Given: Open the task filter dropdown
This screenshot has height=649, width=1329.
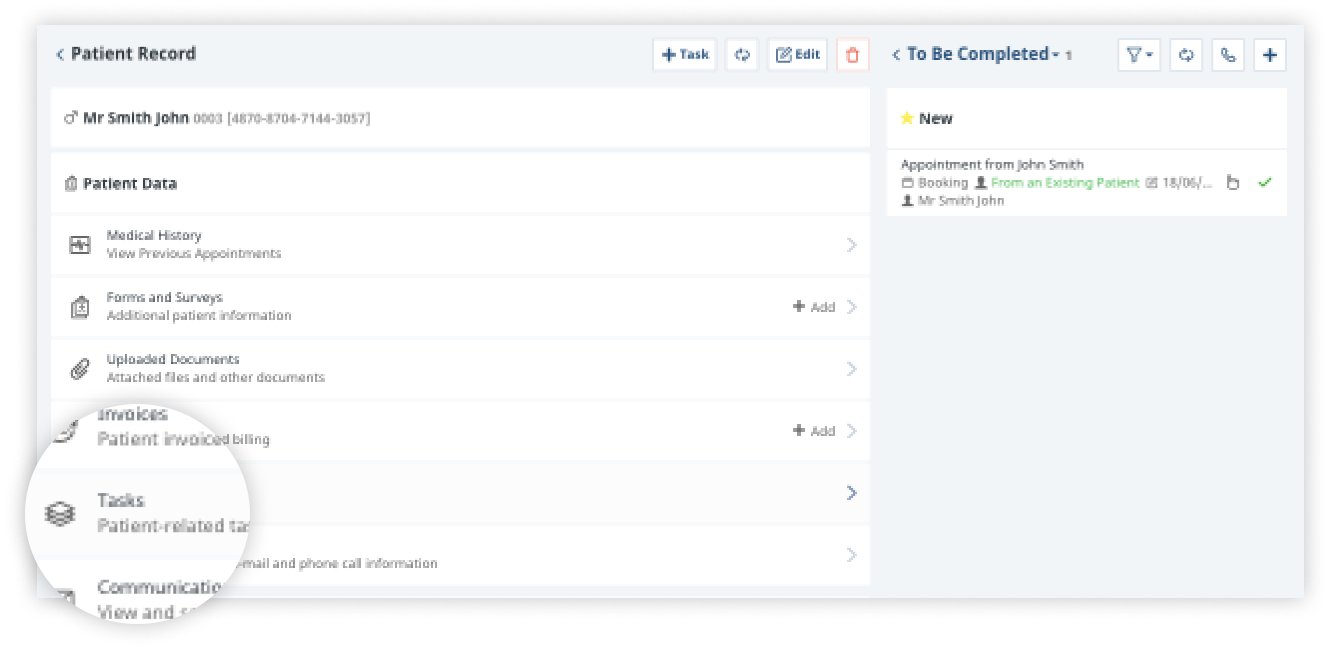Looking at the screenshot, I should point(1139,55).
